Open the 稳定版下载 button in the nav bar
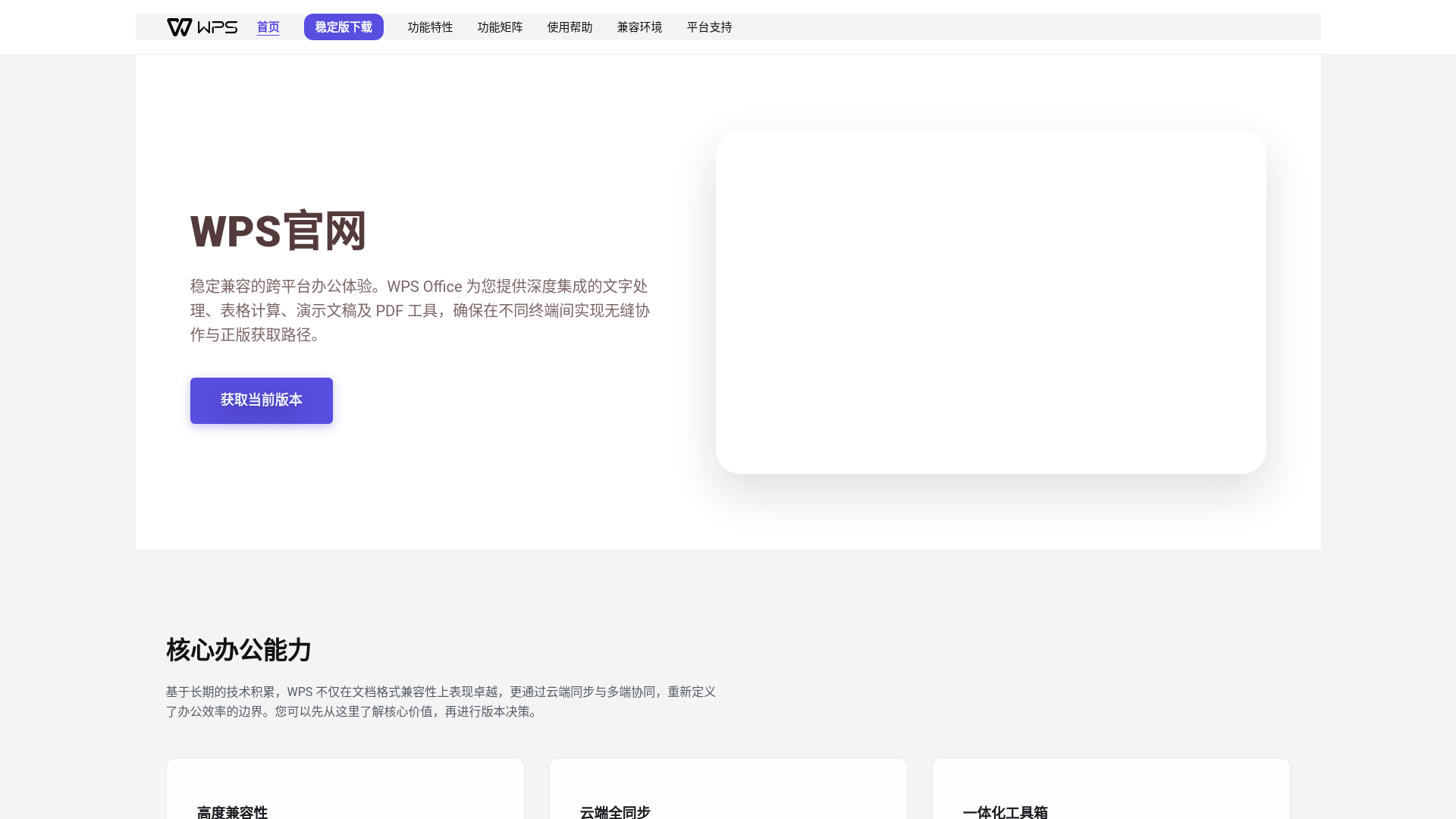Screen dimensions: 1456x819 tap(344, 27)
